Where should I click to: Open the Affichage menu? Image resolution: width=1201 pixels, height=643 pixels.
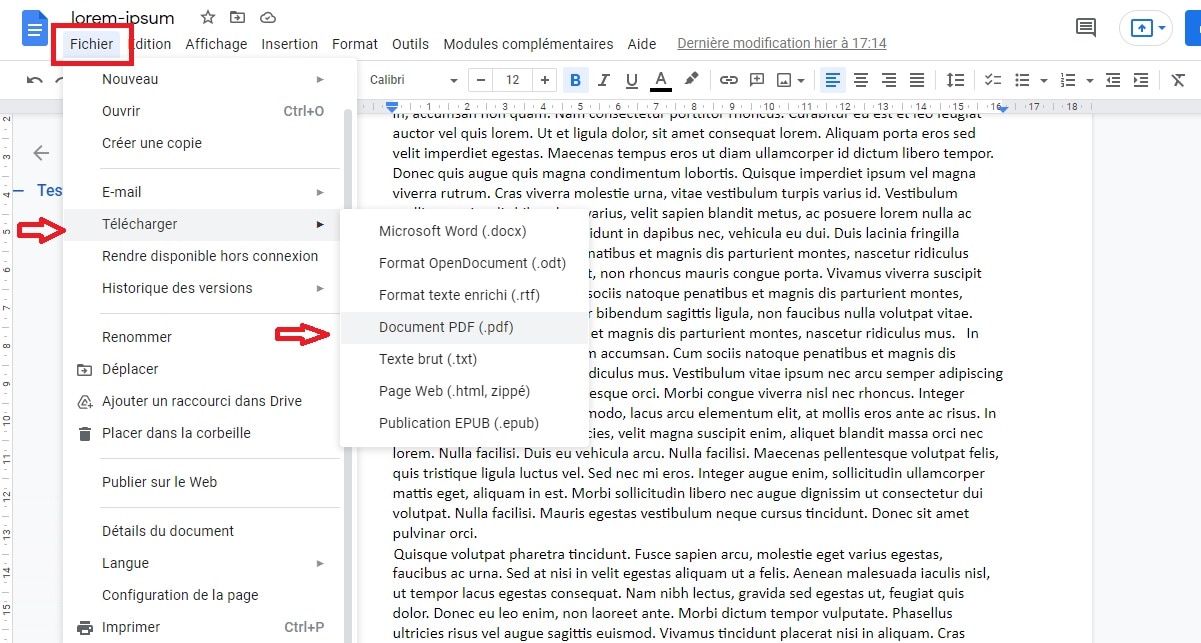point(216,44)
